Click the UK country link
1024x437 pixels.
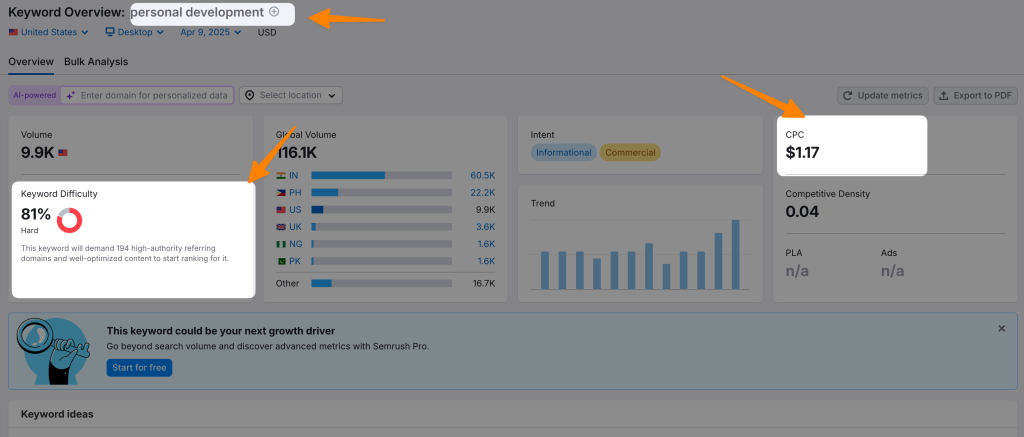coord(295,227)
